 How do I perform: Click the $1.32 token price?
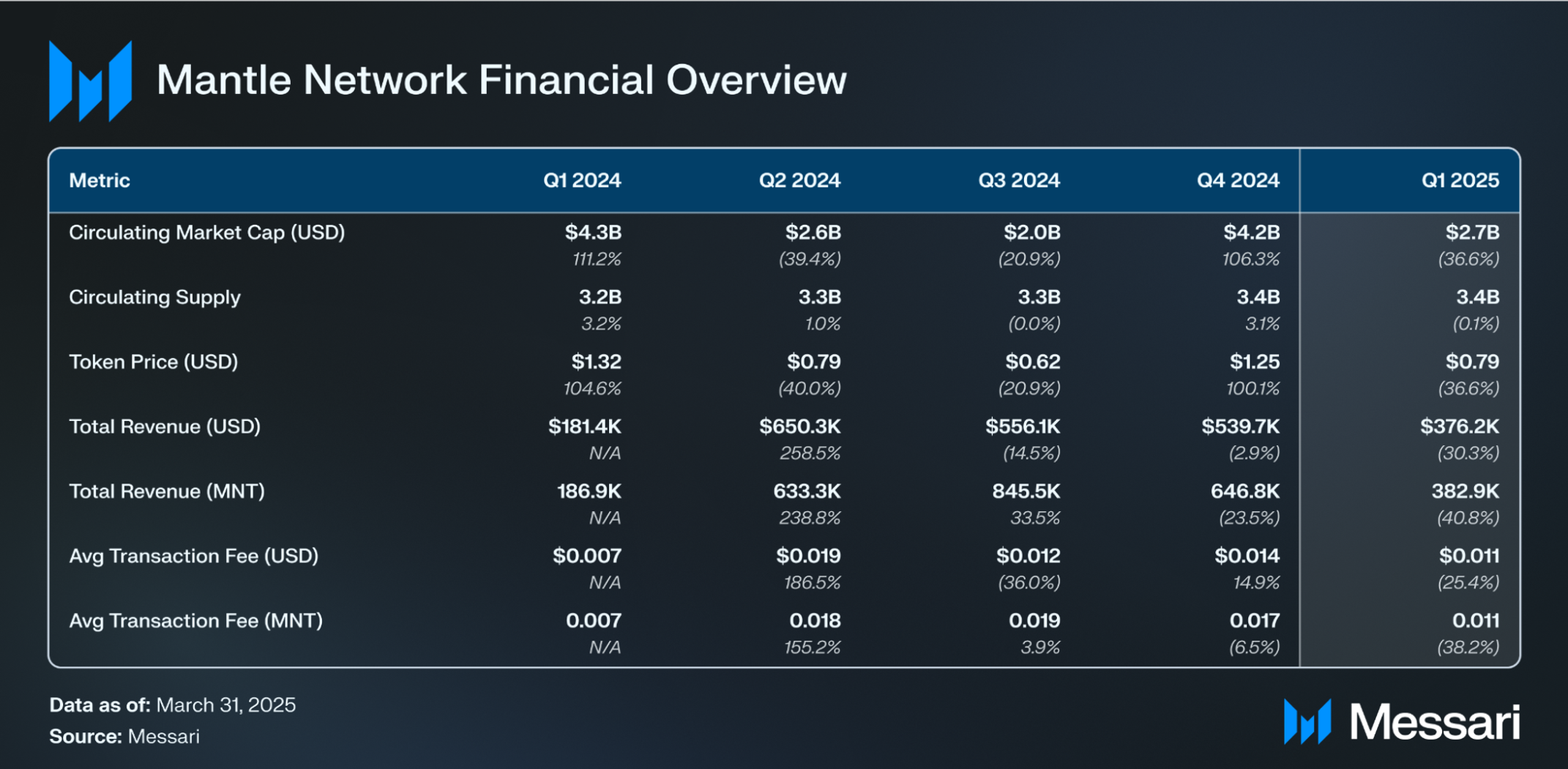(596, 362)
